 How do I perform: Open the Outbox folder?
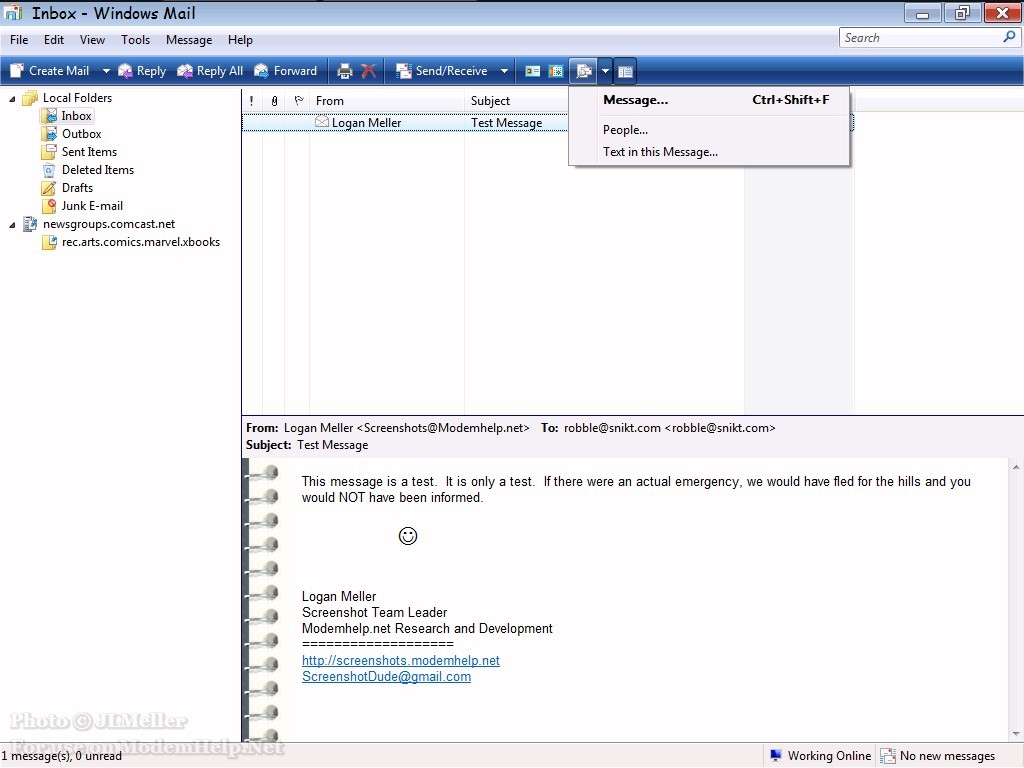(x=72, y=134)
